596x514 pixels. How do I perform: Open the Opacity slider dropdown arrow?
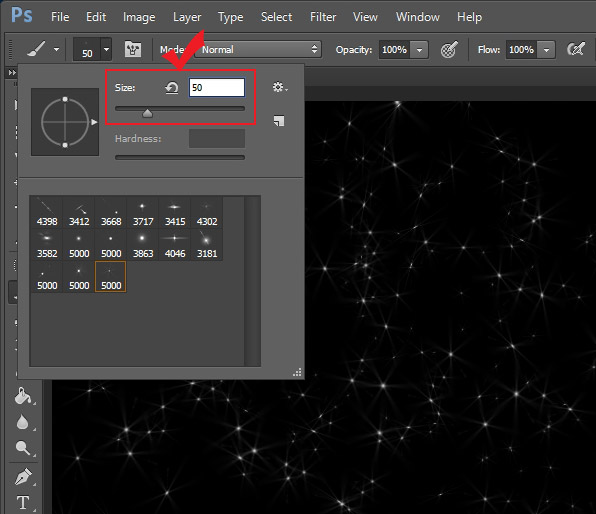tap(419, 50)
